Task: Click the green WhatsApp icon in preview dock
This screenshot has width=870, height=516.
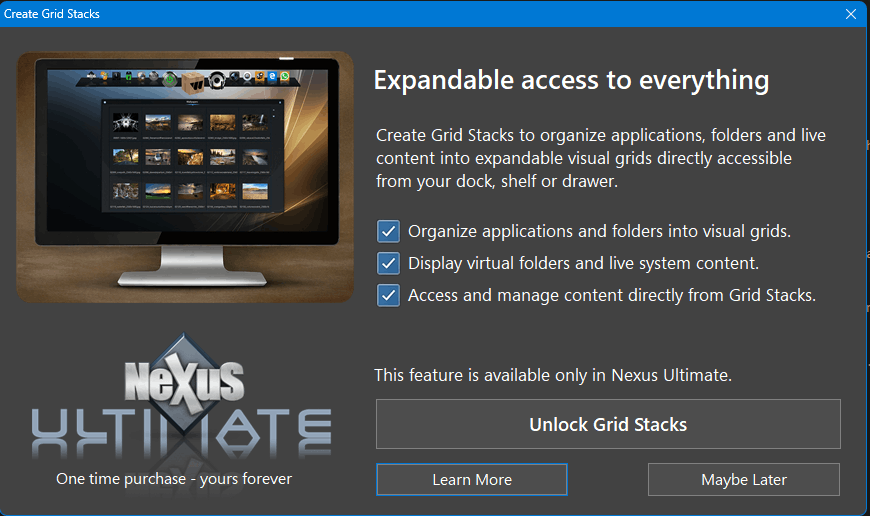Action: 285,76
